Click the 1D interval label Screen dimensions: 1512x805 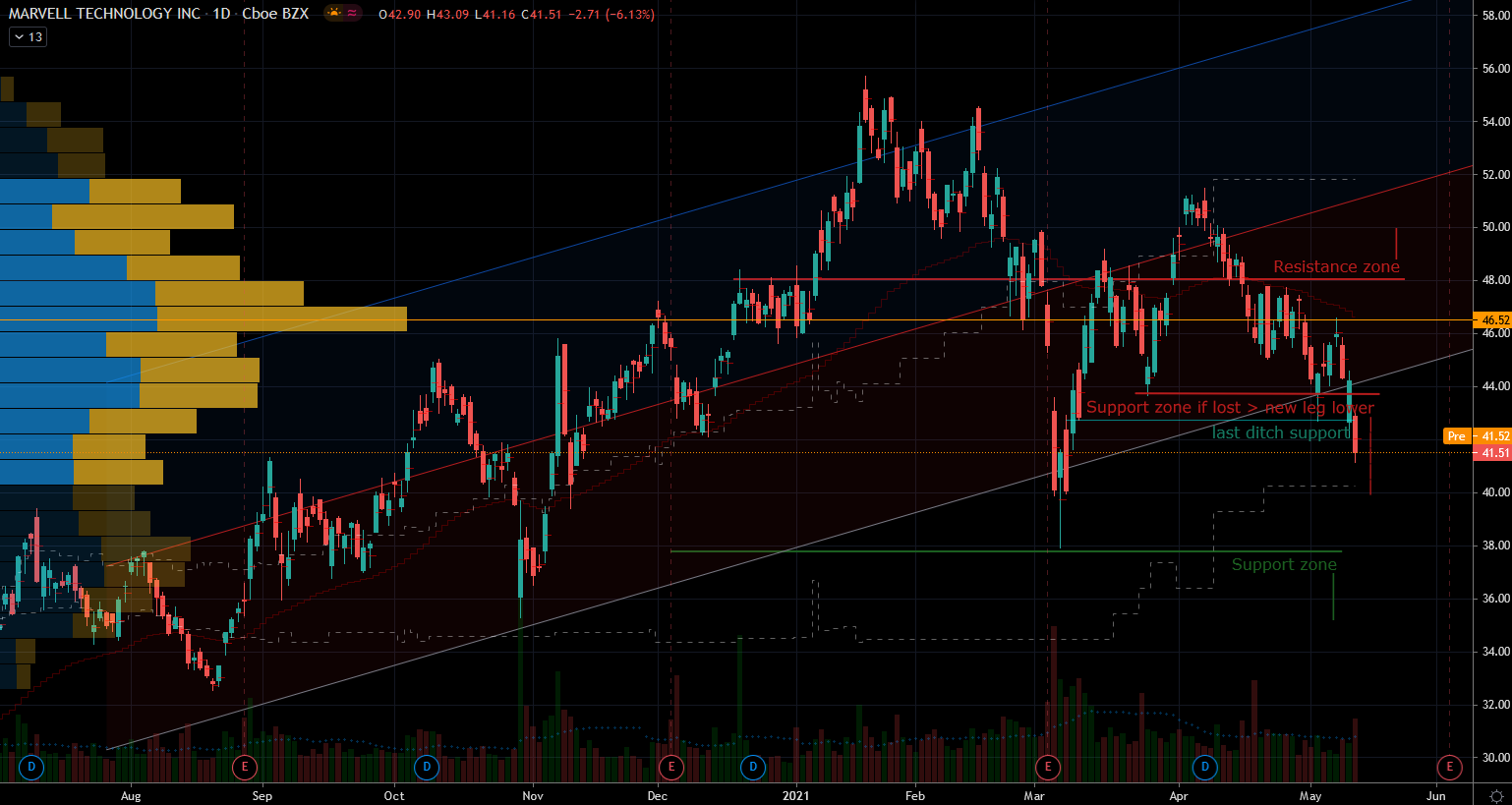221,14
